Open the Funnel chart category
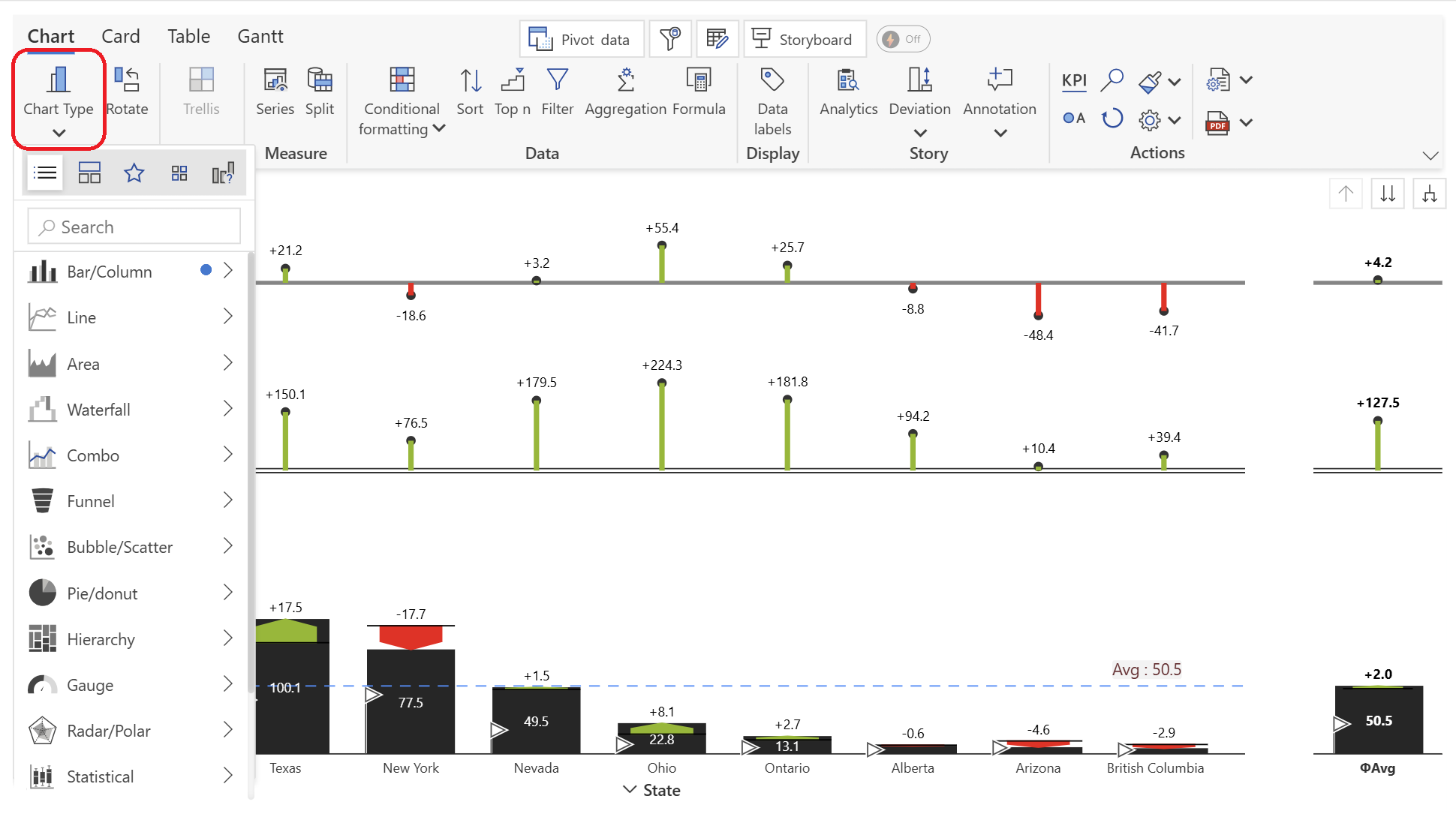 131,501
